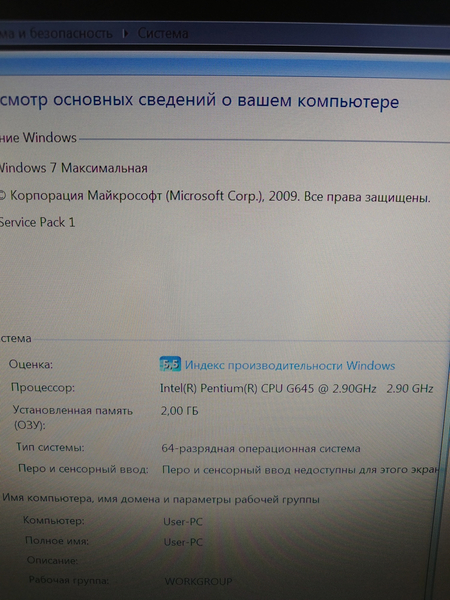The height and width of the screenshot is (600, 450).
Task: Click the 2,00 ГБ memory value
Action: [x=179, y=411]
